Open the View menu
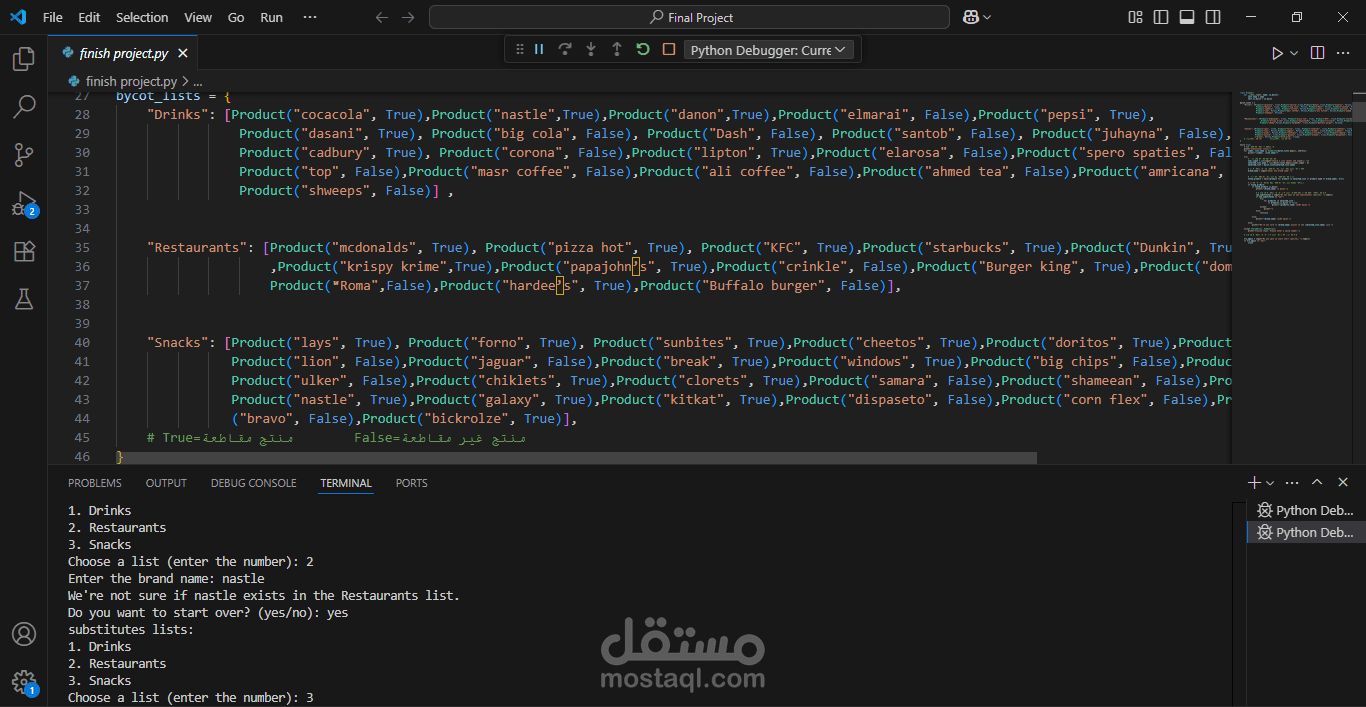This screenshot has height=707, width=1366. [x=198, y=17]
